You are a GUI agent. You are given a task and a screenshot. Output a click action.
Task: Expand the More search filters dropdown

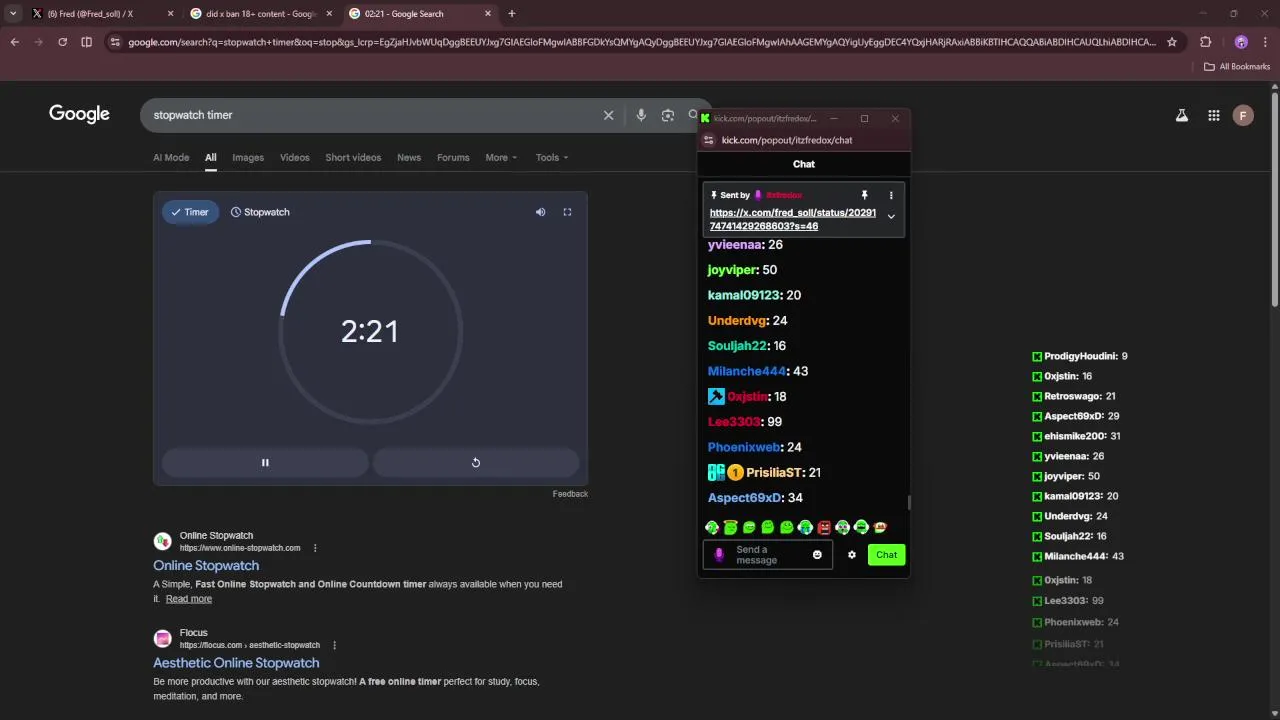[501, 157]
